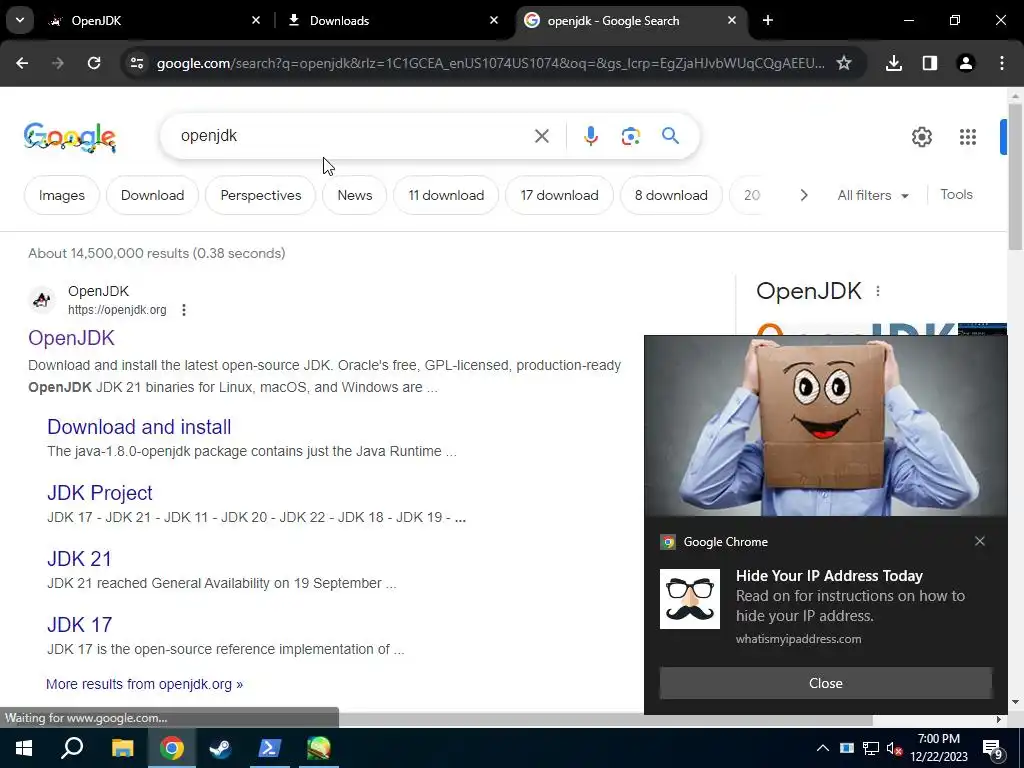Open site information icon in address bar

[136, 63]
